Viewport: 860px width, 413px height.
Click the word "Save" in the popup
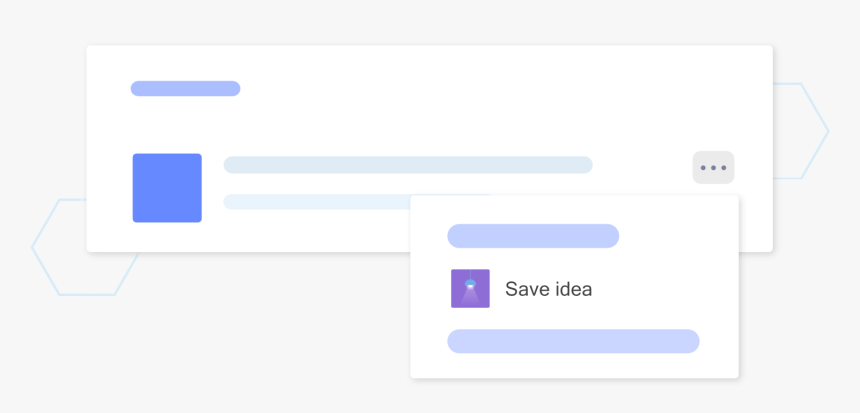tap(526, 289)
